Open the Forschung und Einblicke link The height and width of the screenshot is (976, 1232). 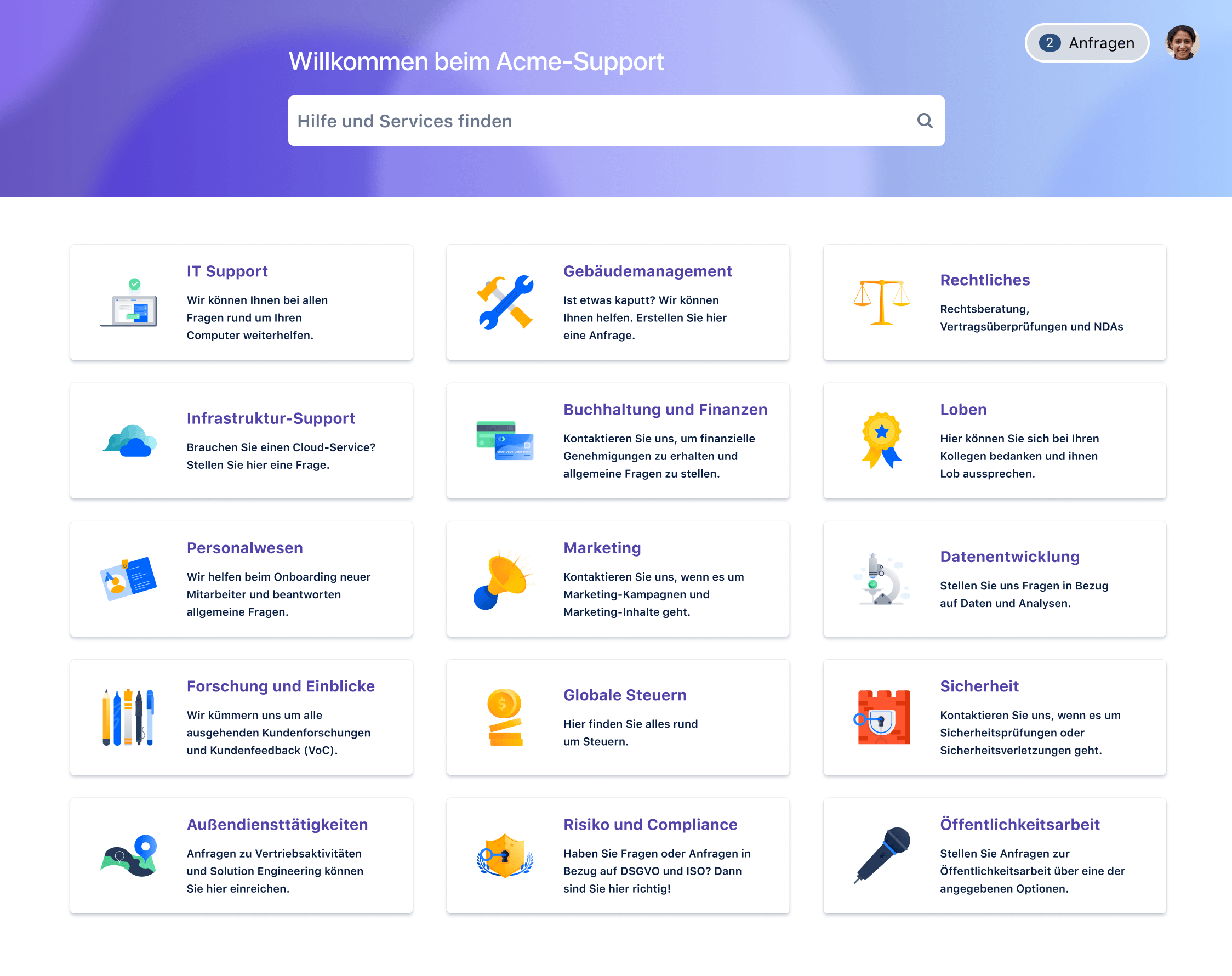(281, 686)
